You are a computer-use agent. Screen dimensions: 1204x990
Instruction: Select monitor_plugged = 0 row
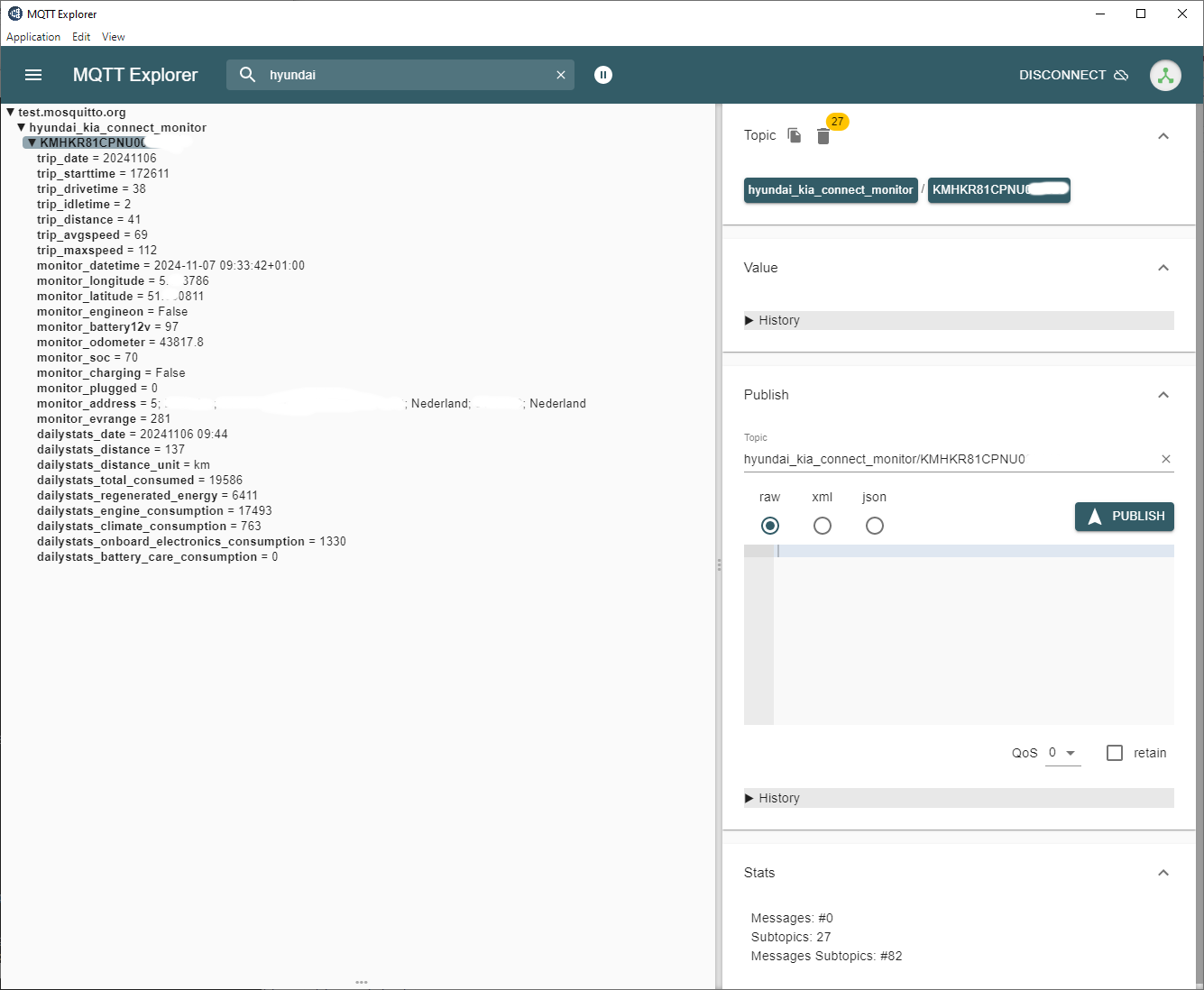[x=97, y=389]
